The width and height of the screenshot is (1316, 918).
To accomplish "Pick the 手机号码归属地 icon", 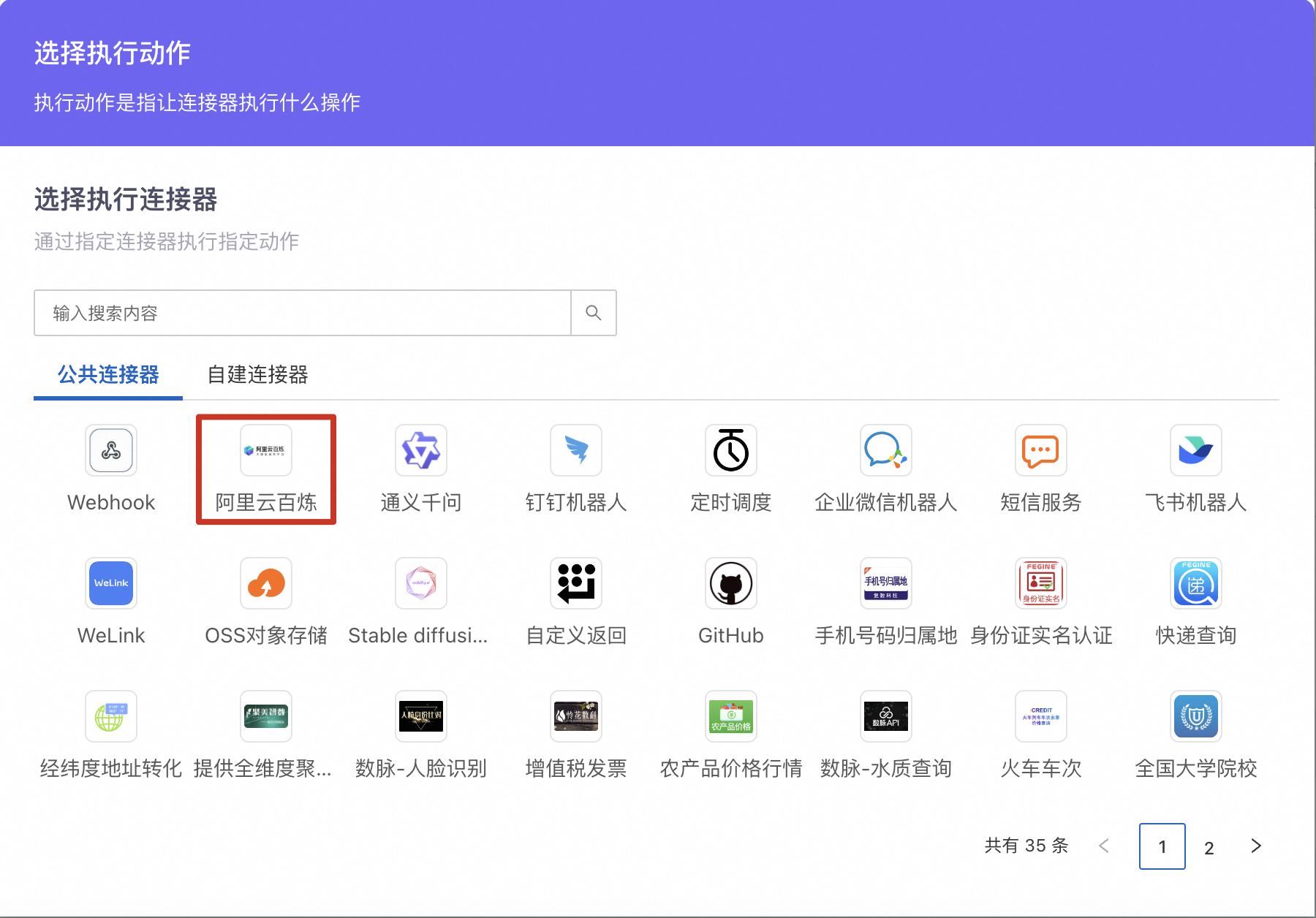I will click(886, 583).
